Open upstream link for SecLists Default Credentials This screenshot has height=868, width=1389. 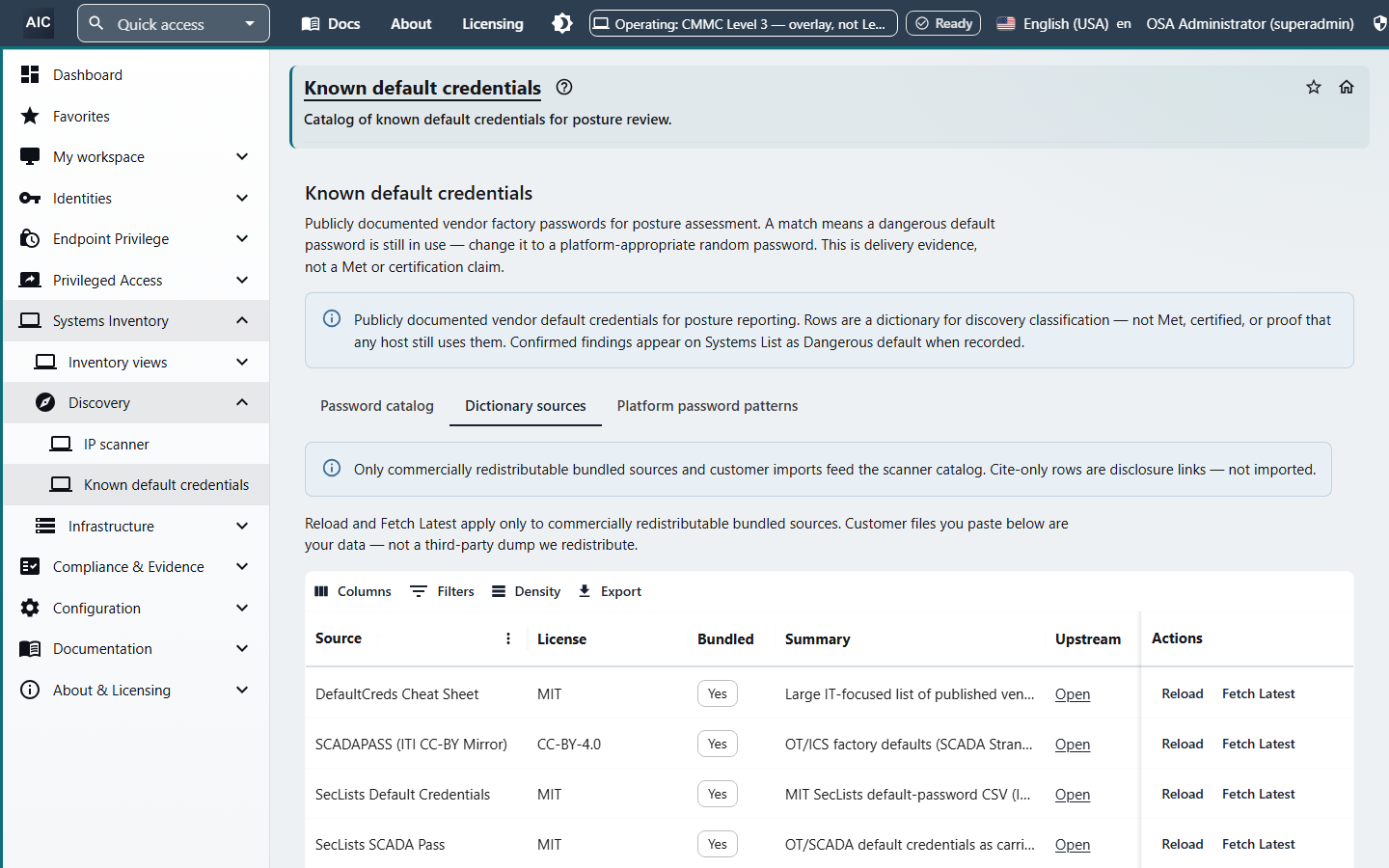tap(1073, 795)
